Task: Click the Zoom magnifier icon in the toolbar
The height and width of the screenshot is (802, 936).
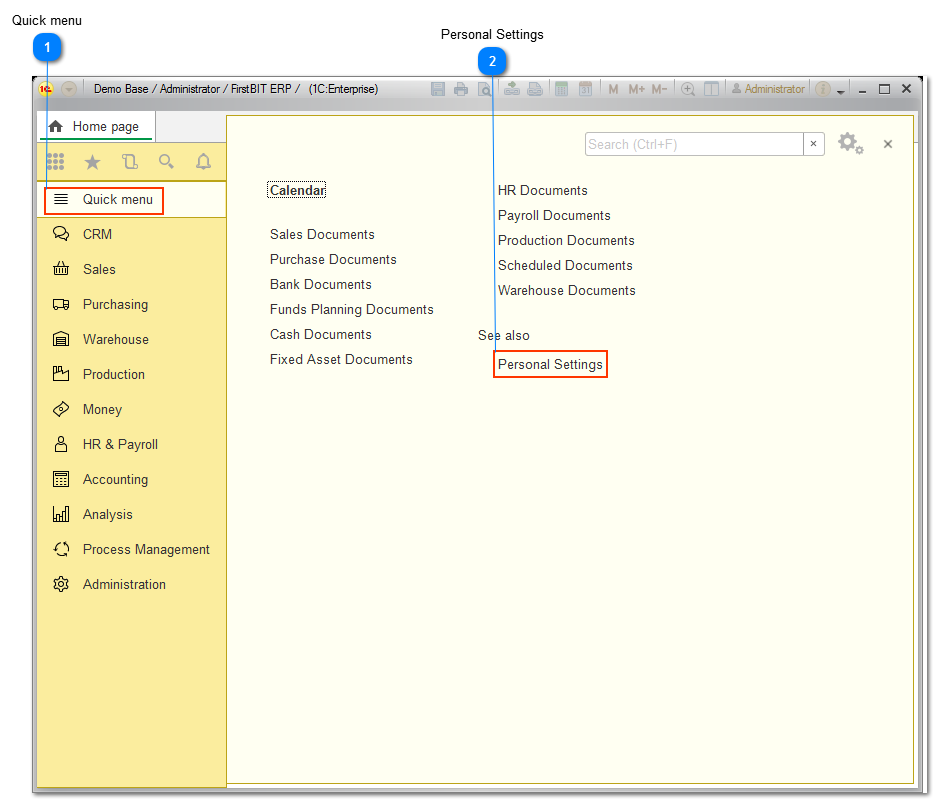Action: [x=688, y=89]
